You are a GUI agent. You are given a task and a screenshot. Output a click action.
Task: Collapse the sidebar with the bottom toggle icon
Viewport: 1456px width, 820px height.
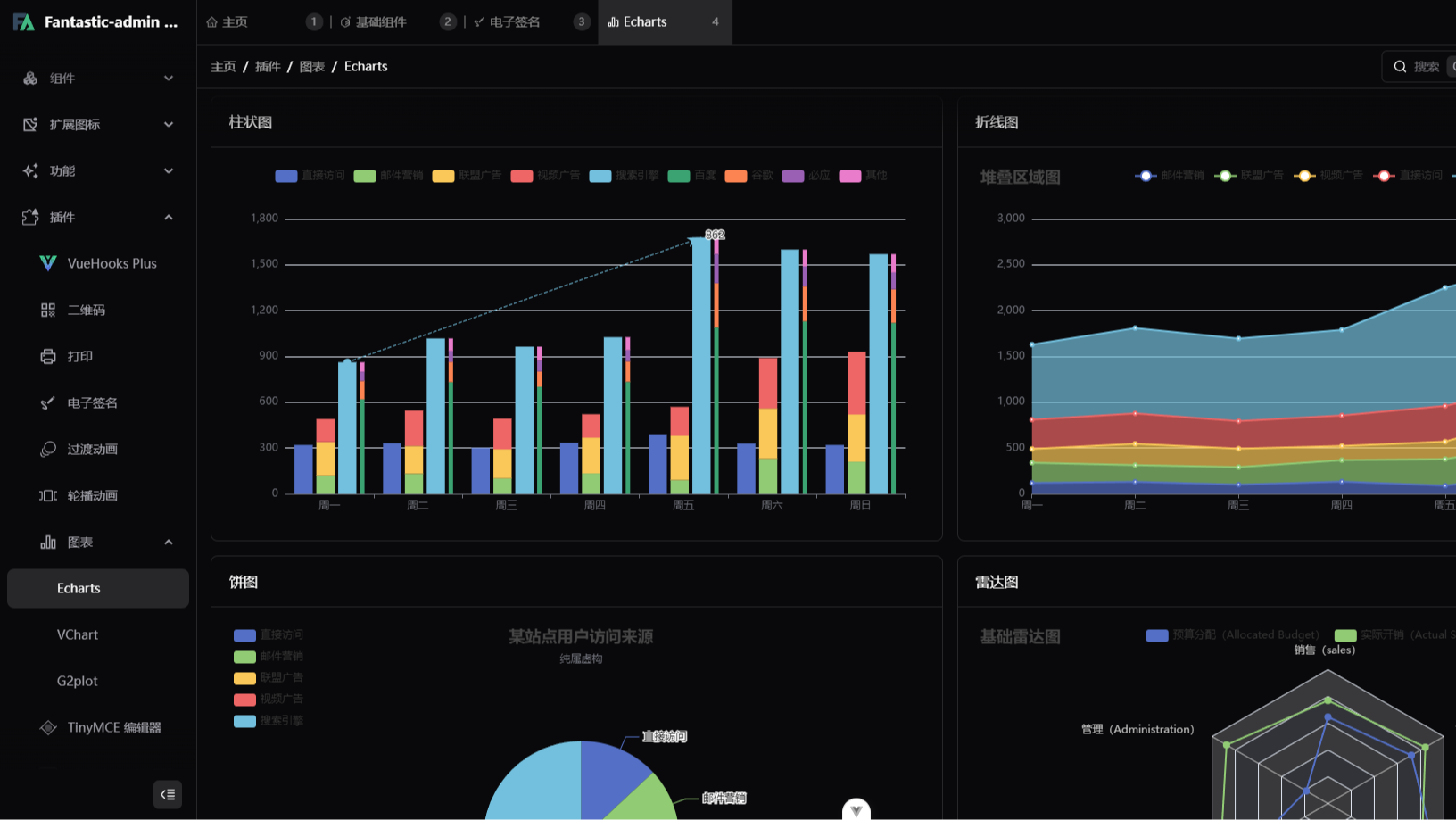168,794
